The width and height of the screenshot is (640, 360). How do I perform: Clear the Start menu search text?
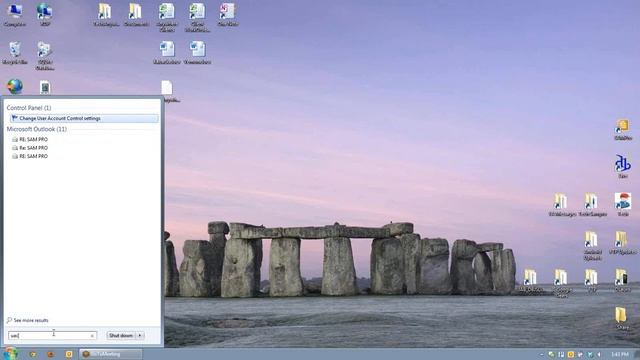[92, 336]
